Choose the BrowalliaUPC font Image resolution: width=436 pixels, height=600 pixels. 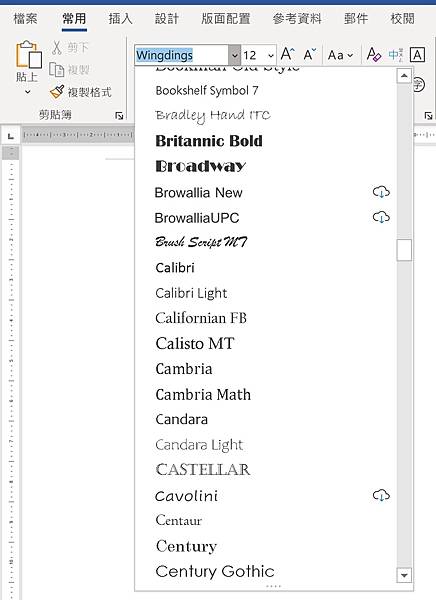(x=266, y=218)
